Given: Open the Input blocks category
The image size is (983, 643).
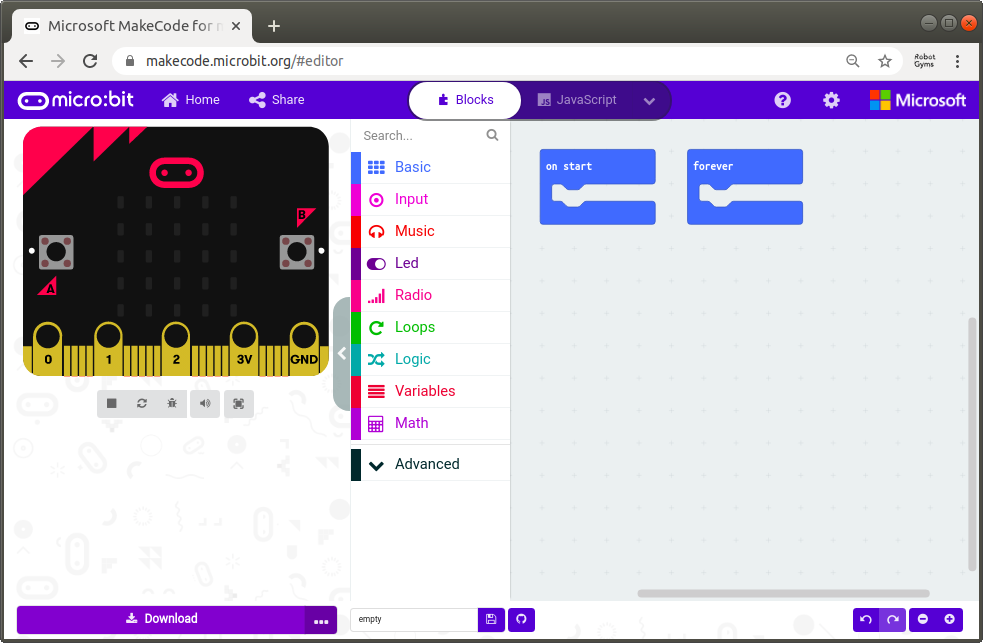Looking at the screenshot, I should tap(431, 199).
